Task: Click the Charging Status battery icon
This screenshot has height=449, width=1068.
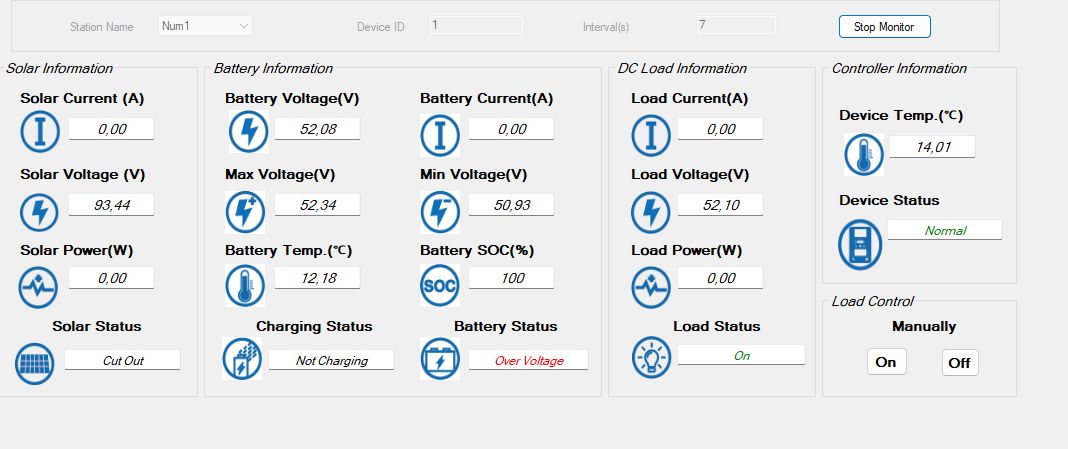Action: point(241,359)
